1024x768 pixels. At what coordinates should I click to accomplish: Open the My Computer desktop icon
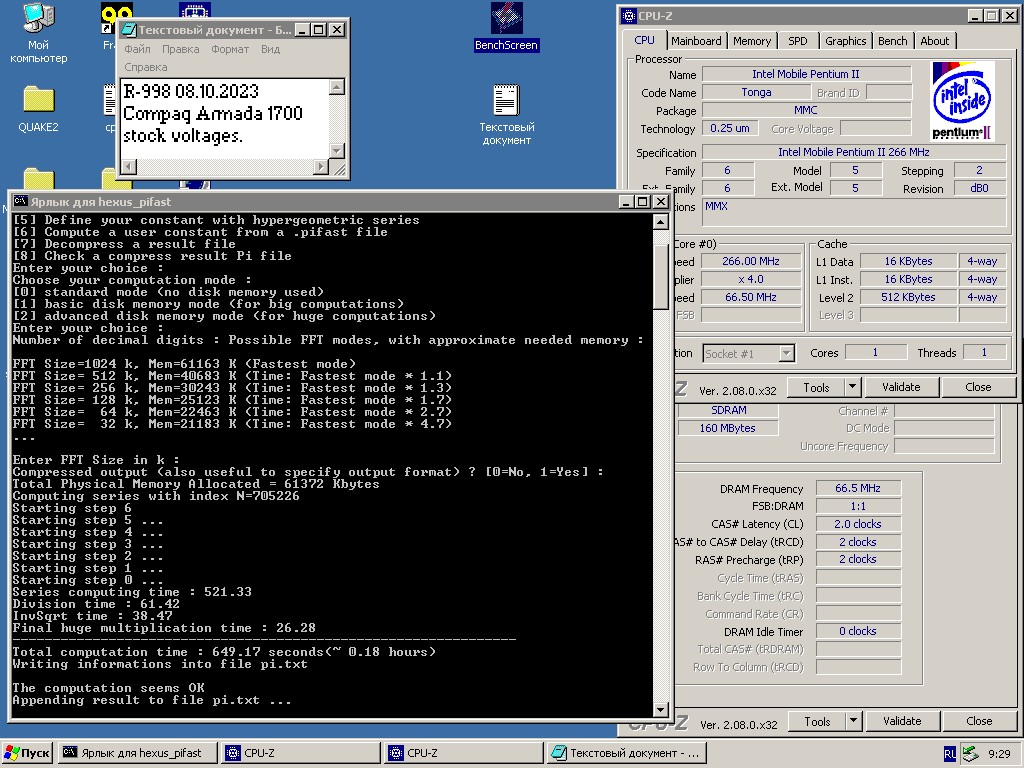pyautogui.click(x=39, y=32)
